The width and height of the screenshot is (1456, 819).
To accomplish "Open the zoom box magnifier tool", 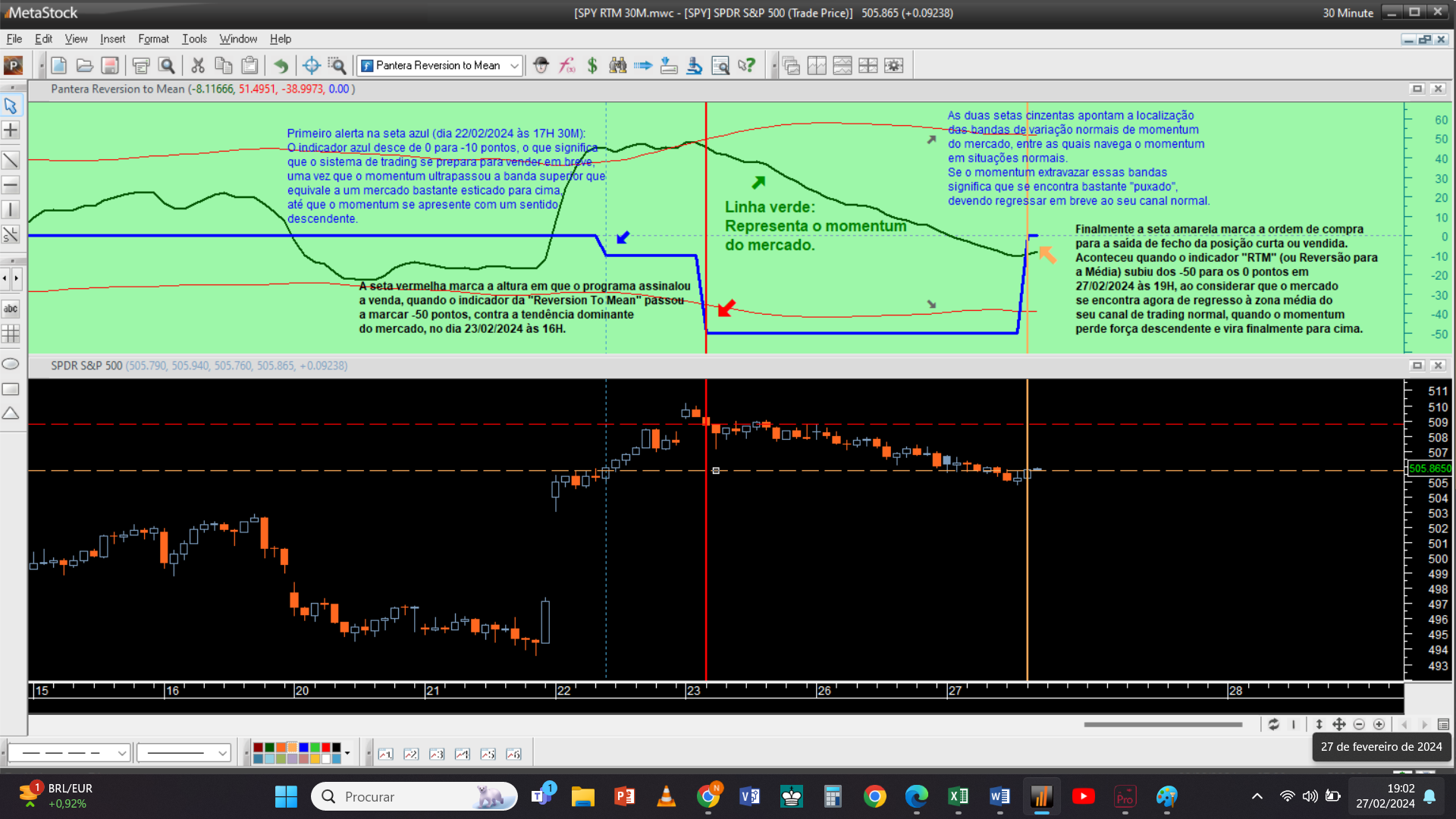I will tap(337, 66).
